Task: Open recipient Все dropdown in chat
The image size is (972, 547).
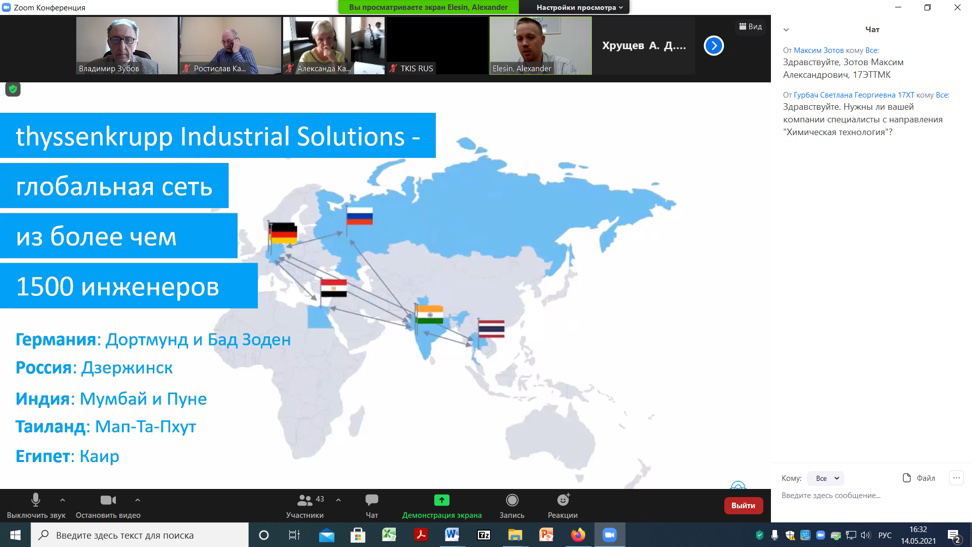Action: (x=827, y=478)
